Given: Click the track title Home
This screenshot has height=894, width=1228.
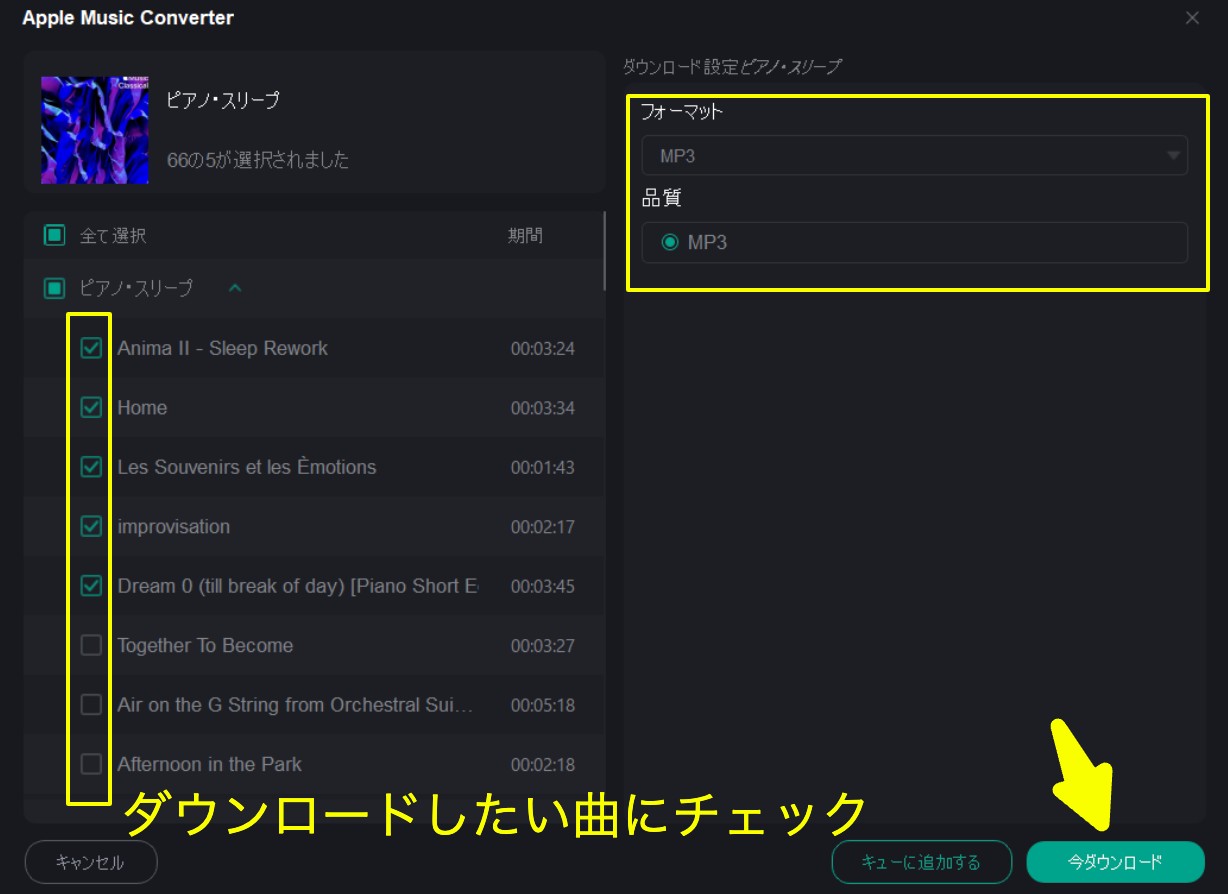Looking at the screenshot, I should click(142, 407).
